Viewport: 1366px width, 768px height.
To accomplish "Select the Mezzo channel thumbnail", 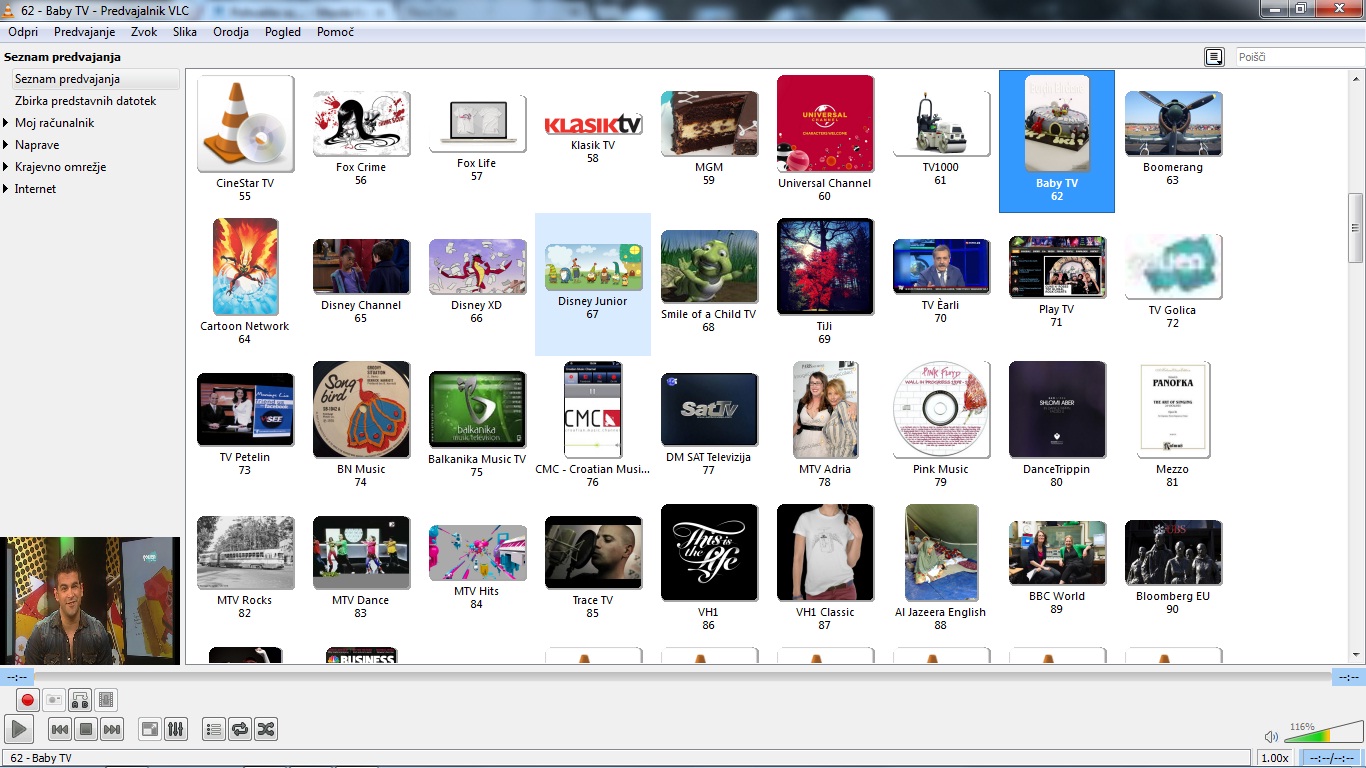I will pyautogui.click(x=1173, y=410).
